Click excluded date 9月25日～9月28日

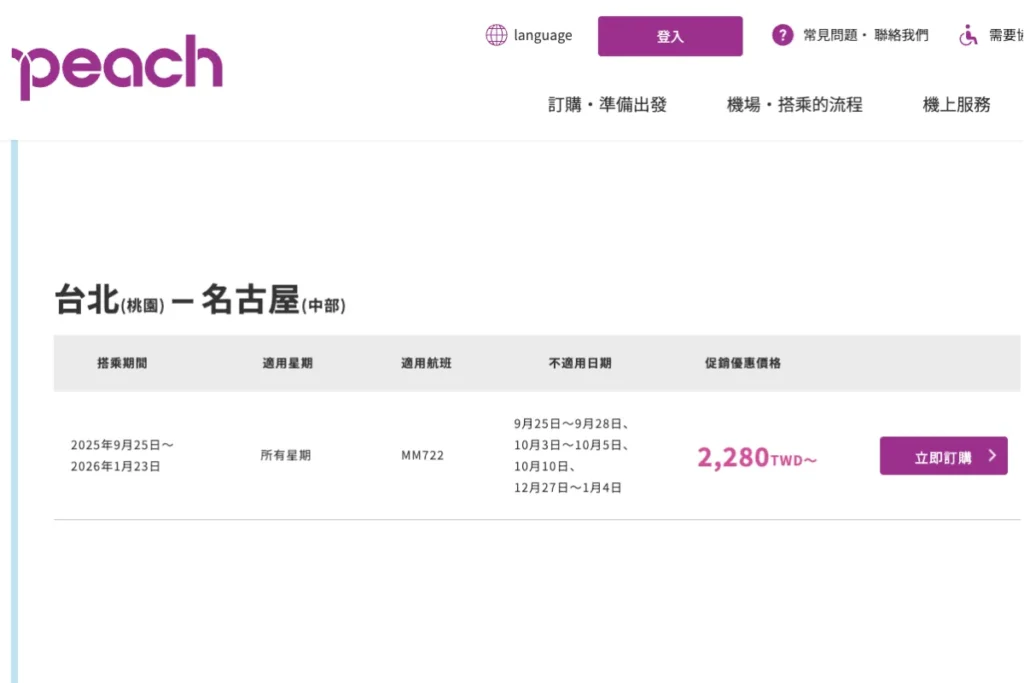pos(571,424)
